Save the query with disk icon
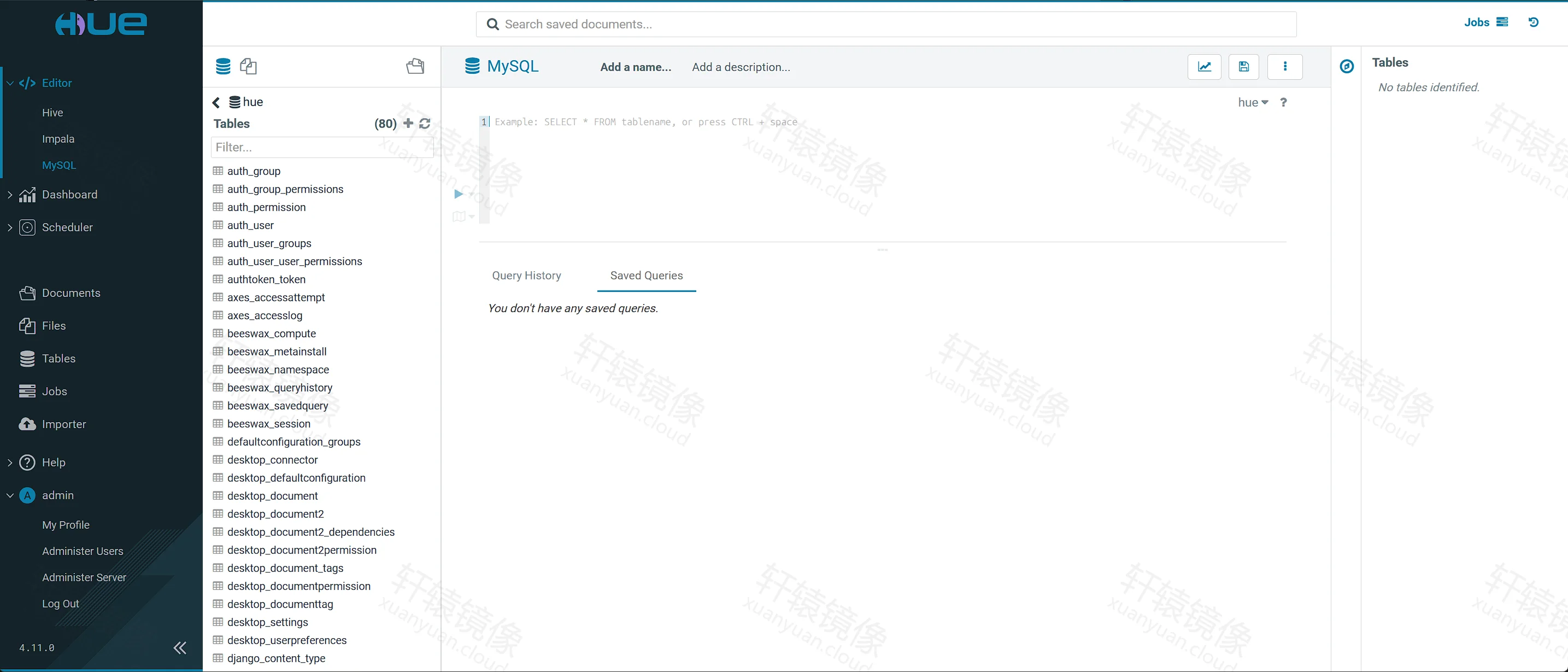1568x672 pixels. (x=1243, y=66)
